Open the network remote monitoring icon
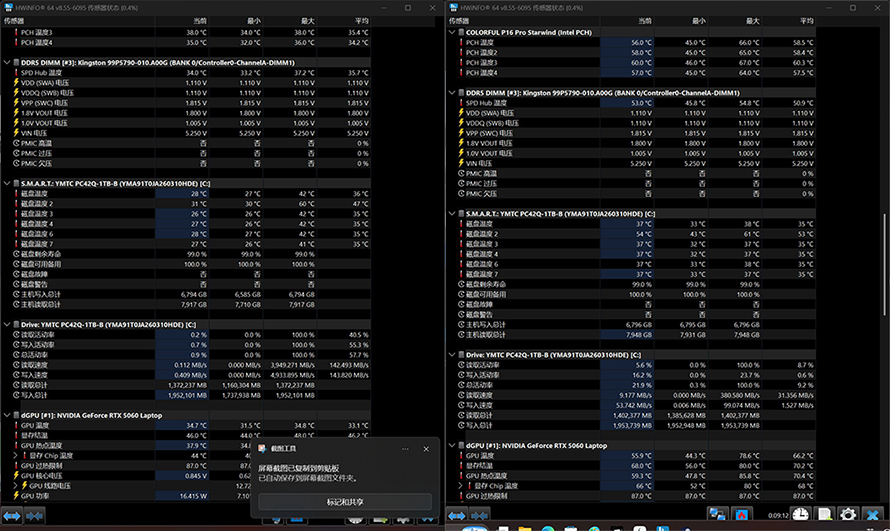 (717, 515)
